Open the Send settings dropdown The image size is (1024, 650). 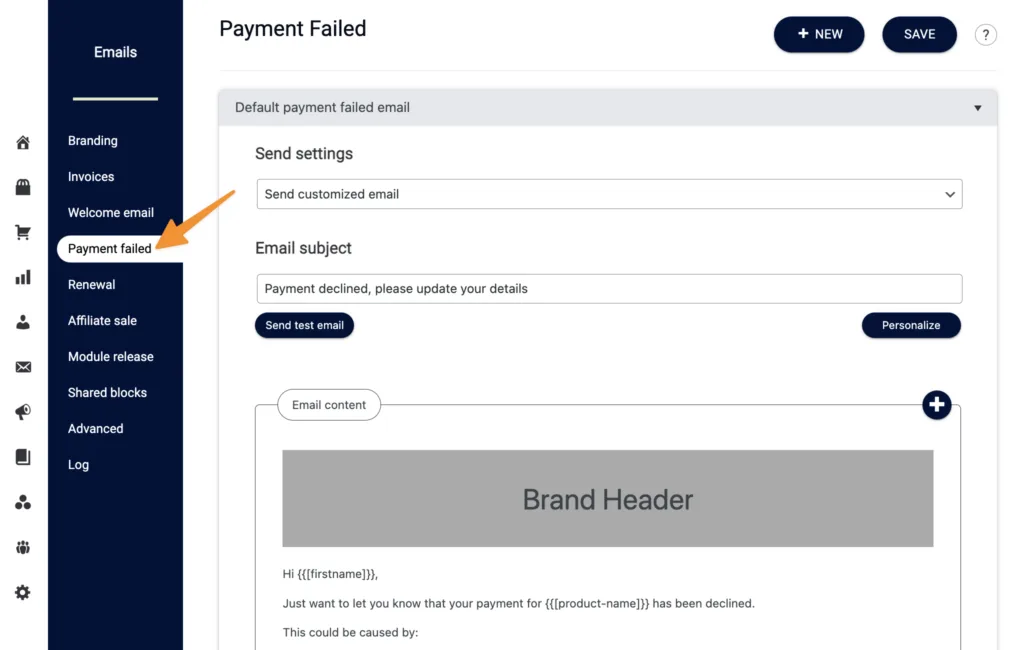(609, 194)
